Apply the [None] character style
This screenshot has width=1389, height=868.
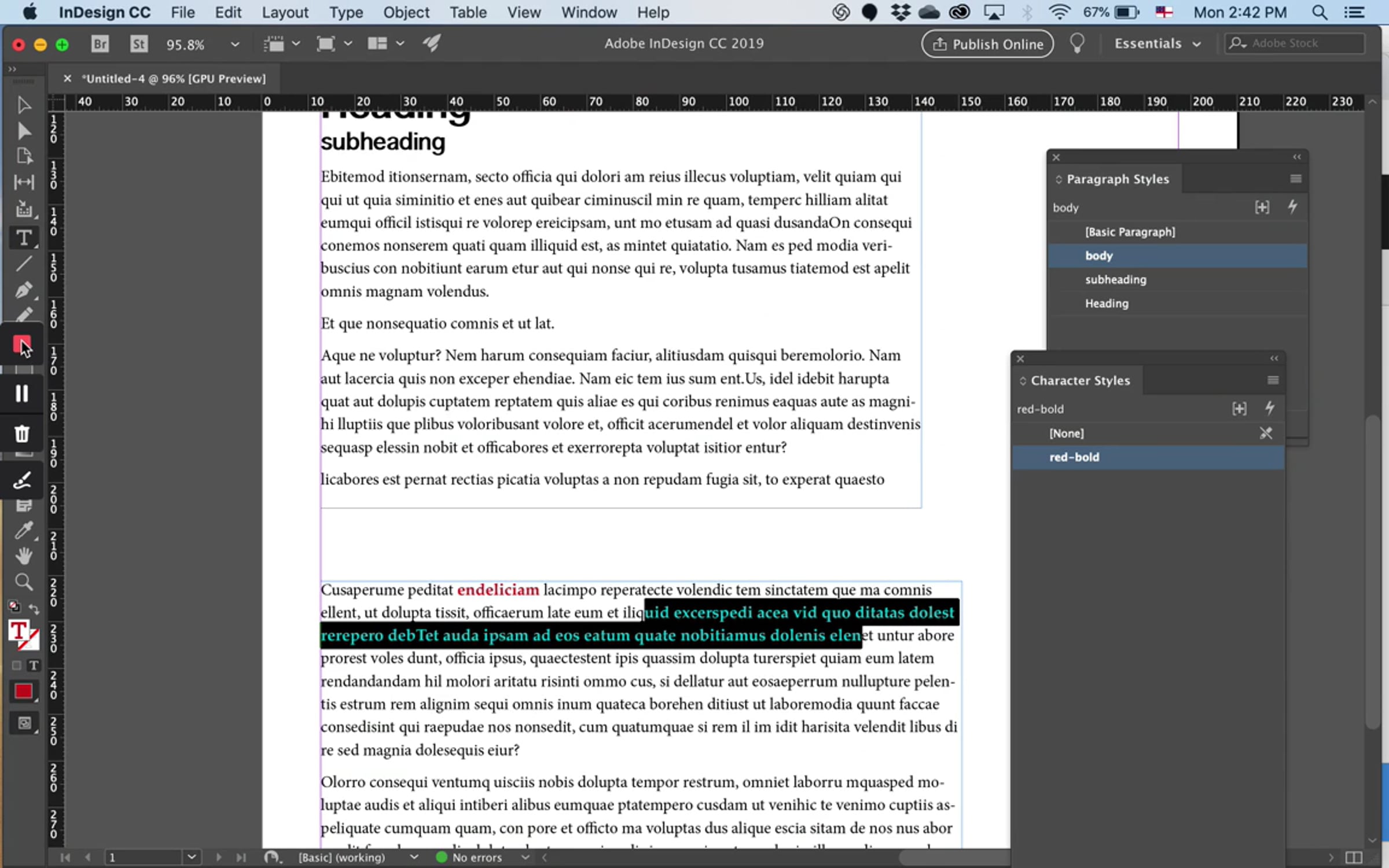coord(1148,433)
